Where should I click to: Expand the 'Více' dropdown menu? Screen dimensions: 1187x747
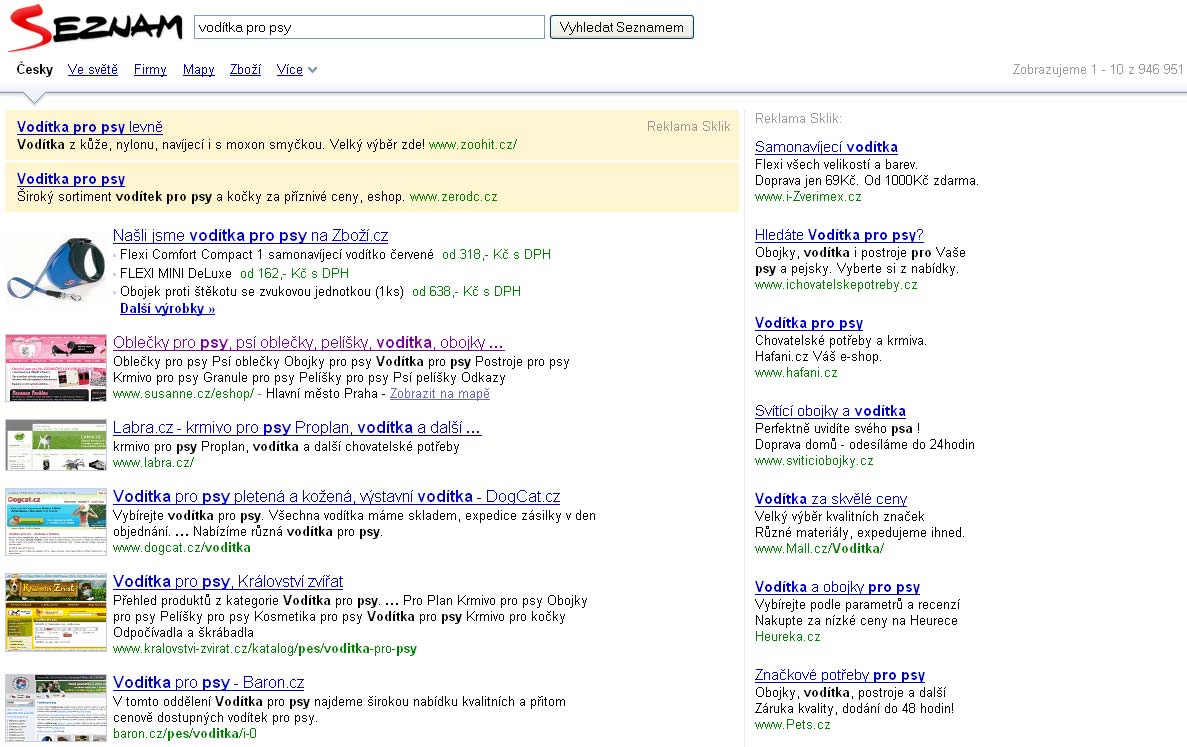pos(296,70)
